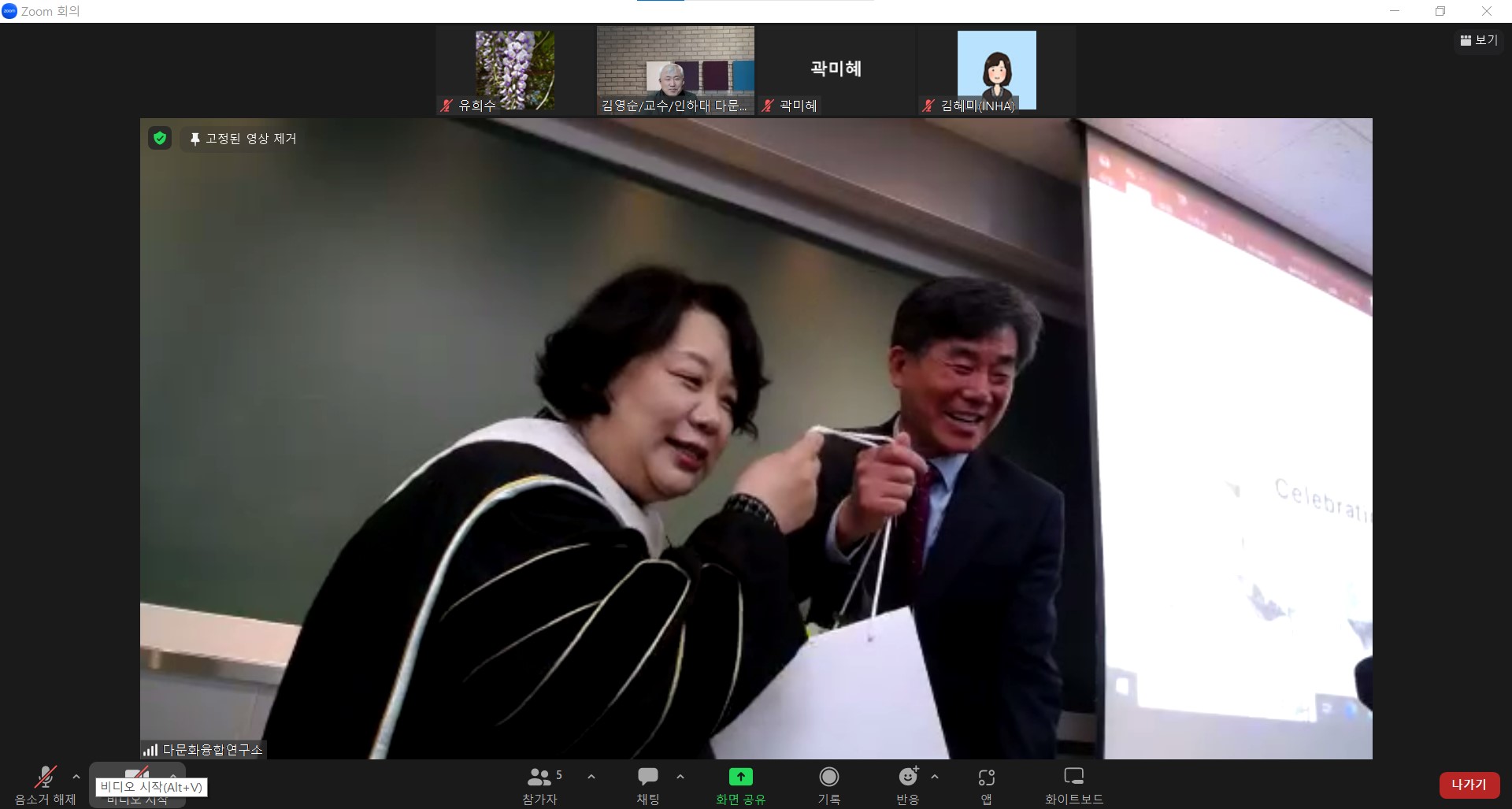Image resolution: width=1512 pixels, height=809 pixels.
Task: Click the muted microphone icon beside 곽미혜
Action: point(769,106)
